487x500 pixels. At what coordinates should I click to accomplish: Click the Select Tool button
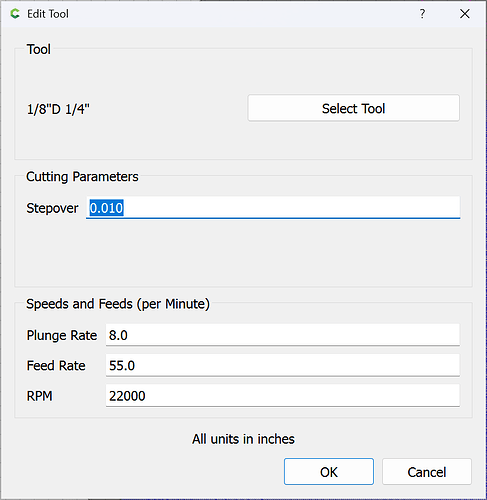tap(353, 108)
